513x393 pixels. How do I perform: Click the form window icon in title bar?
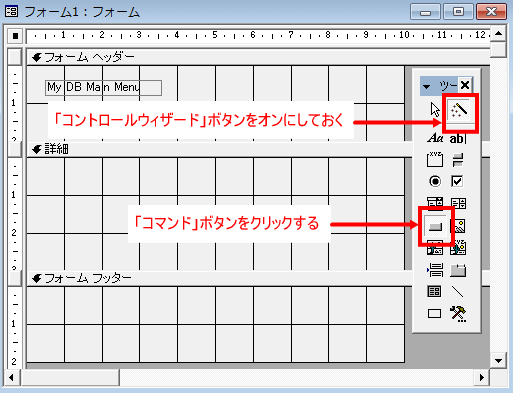click(x=12, y=12)
